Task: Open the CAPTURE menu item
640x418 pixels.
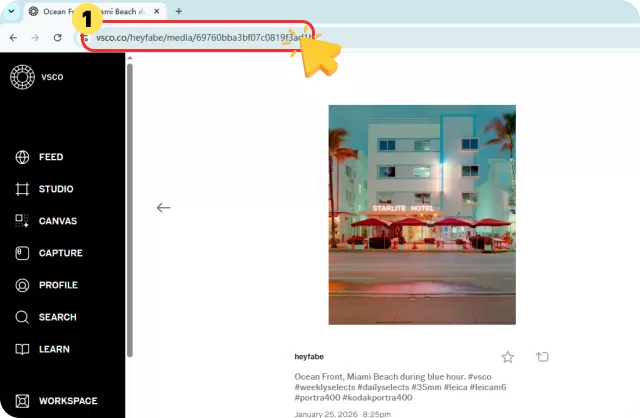Action: tap(61, 253)
